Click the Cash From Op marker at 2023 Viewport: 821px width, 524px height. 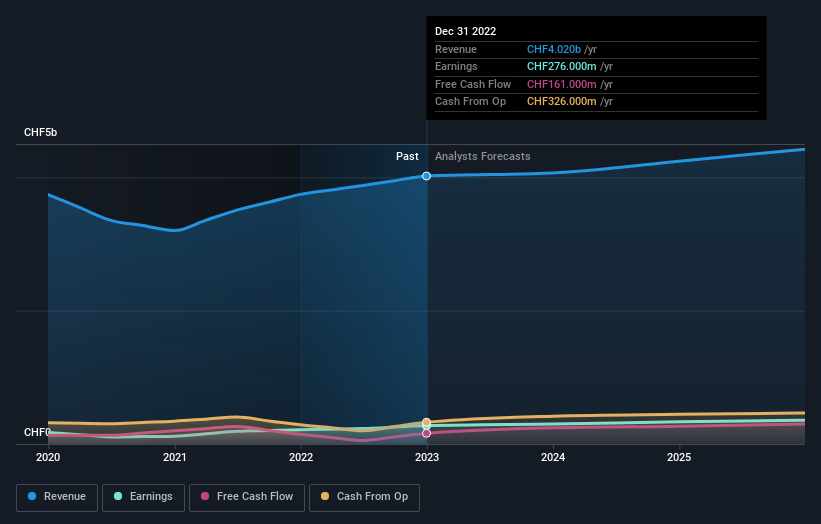click(427, 422)
